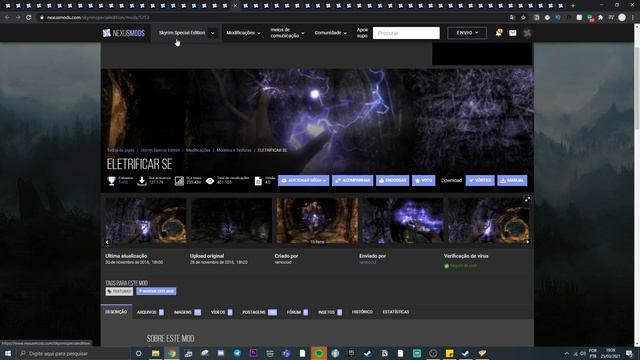Open a new browser tab
Screen dimensions: 640x360
click(x=573, y=6)
